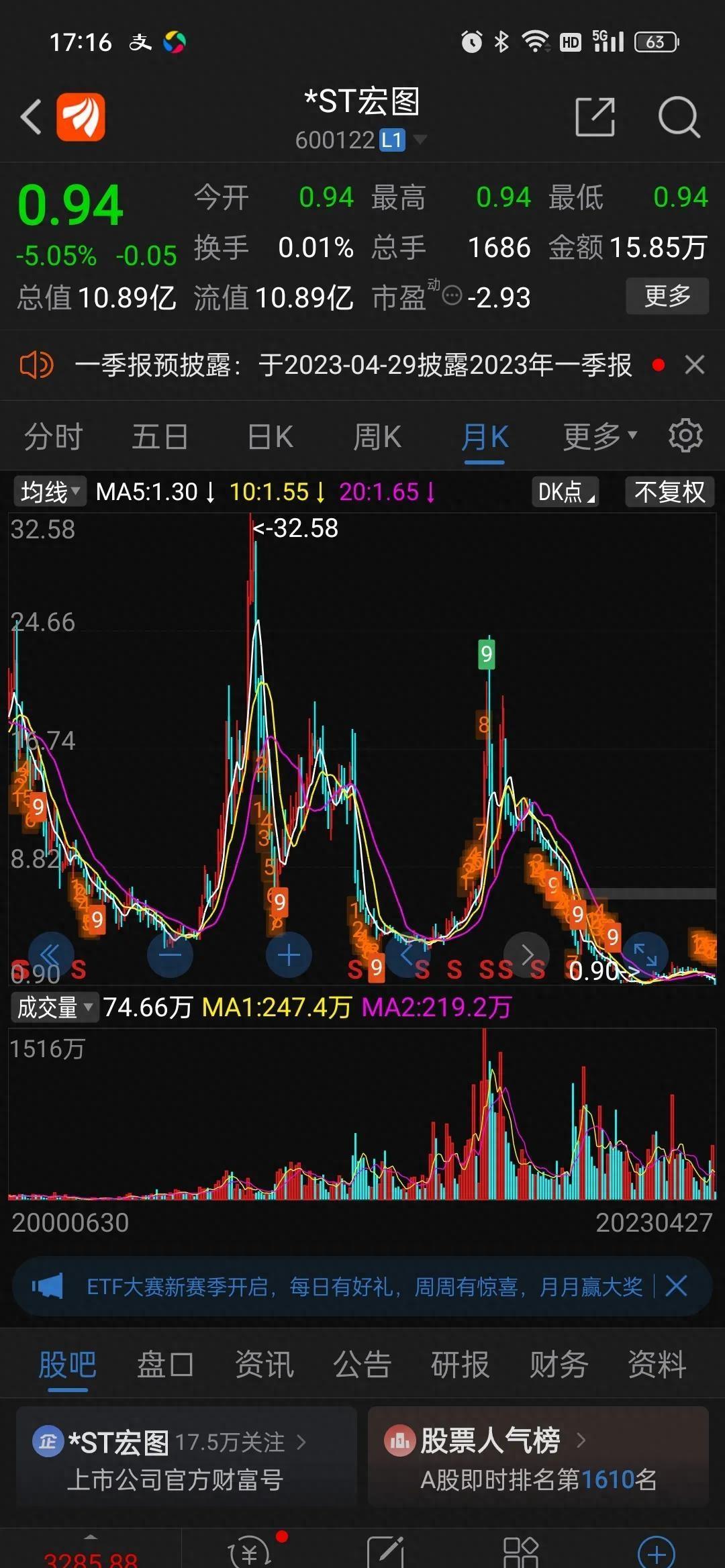This screenshot has height=1568, width=725.
Task: Tap the alarm clock icon in the status bar
Action: [472, 42]
